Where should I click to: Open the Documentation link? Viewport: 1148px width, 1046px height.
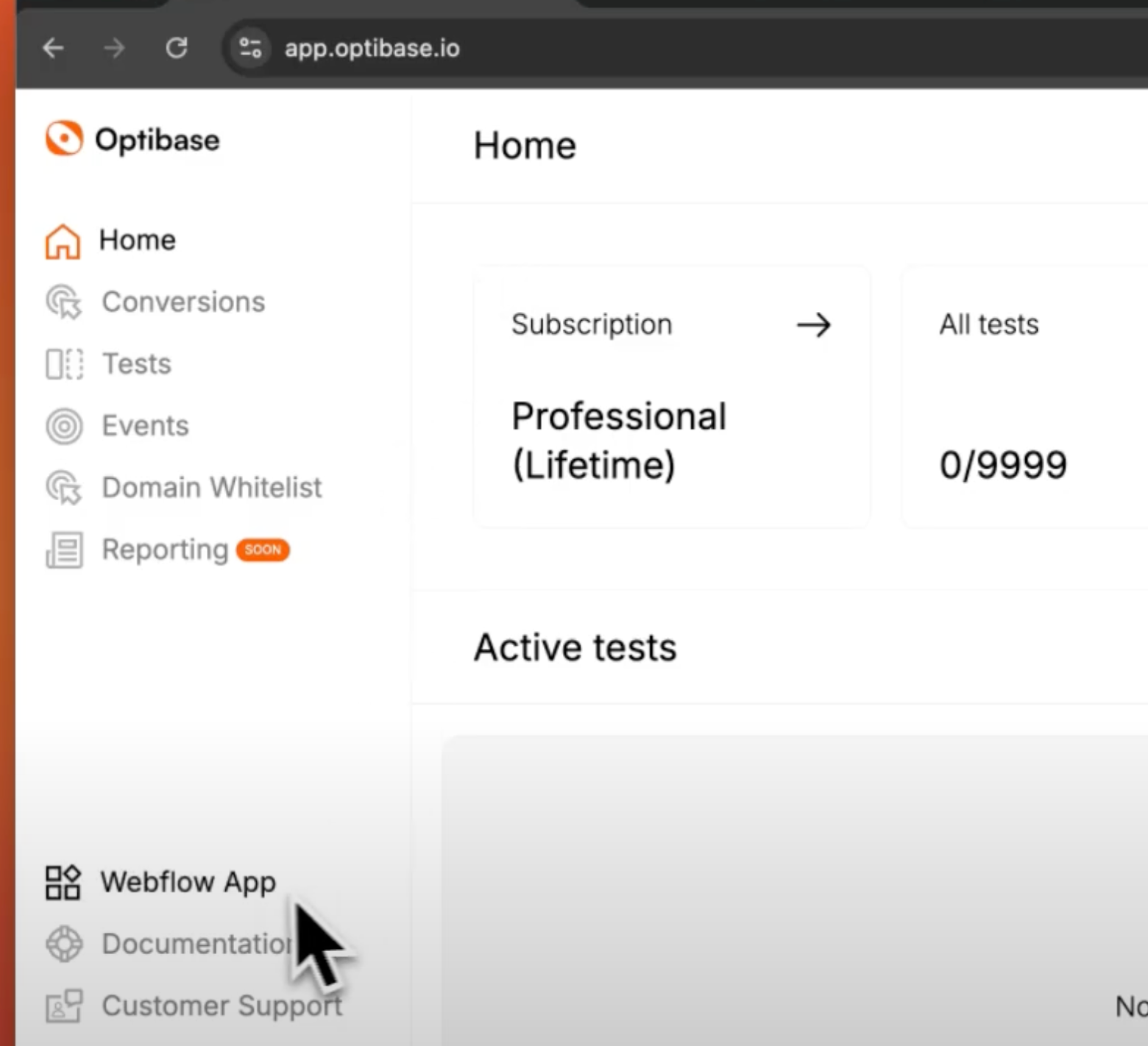tap(197, 943)
